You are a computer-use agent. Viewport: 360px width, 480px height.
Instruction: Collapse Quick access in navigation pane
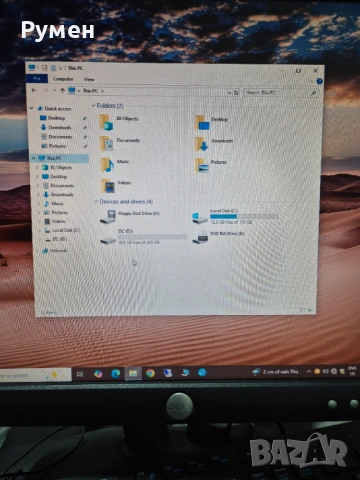coord(32,108)
